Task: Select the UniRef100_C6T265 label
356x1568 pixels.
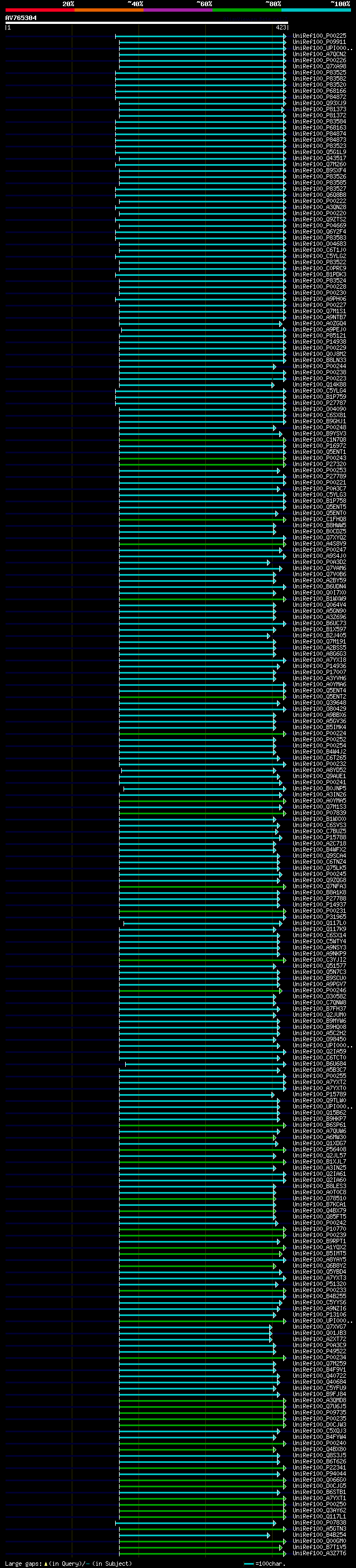Action: [x=319, y=758]
